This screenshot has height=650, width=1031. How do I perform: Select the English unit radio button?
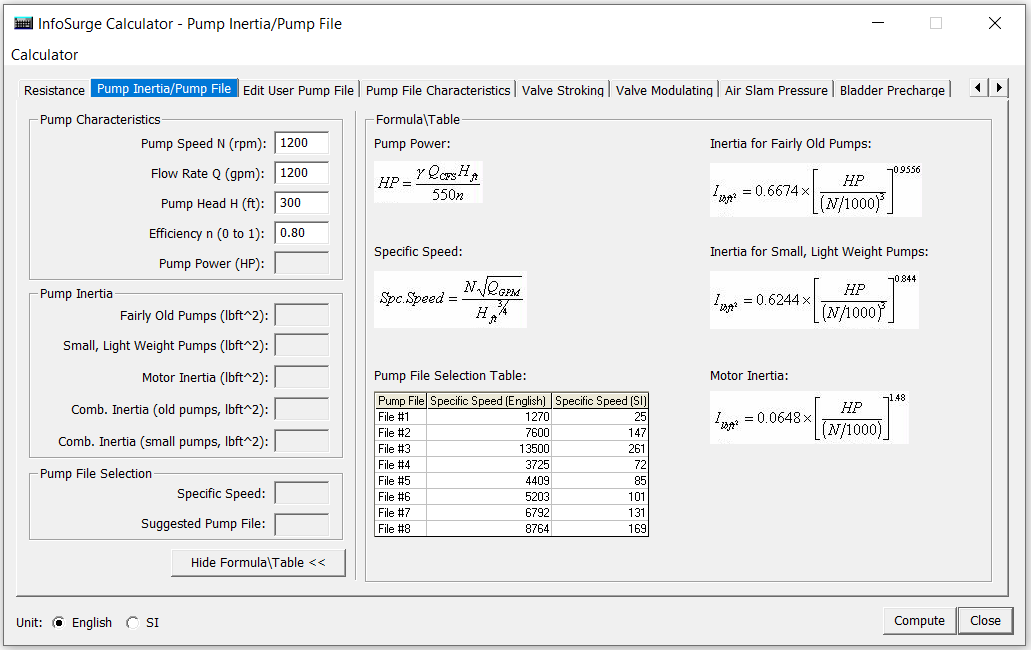59,622
